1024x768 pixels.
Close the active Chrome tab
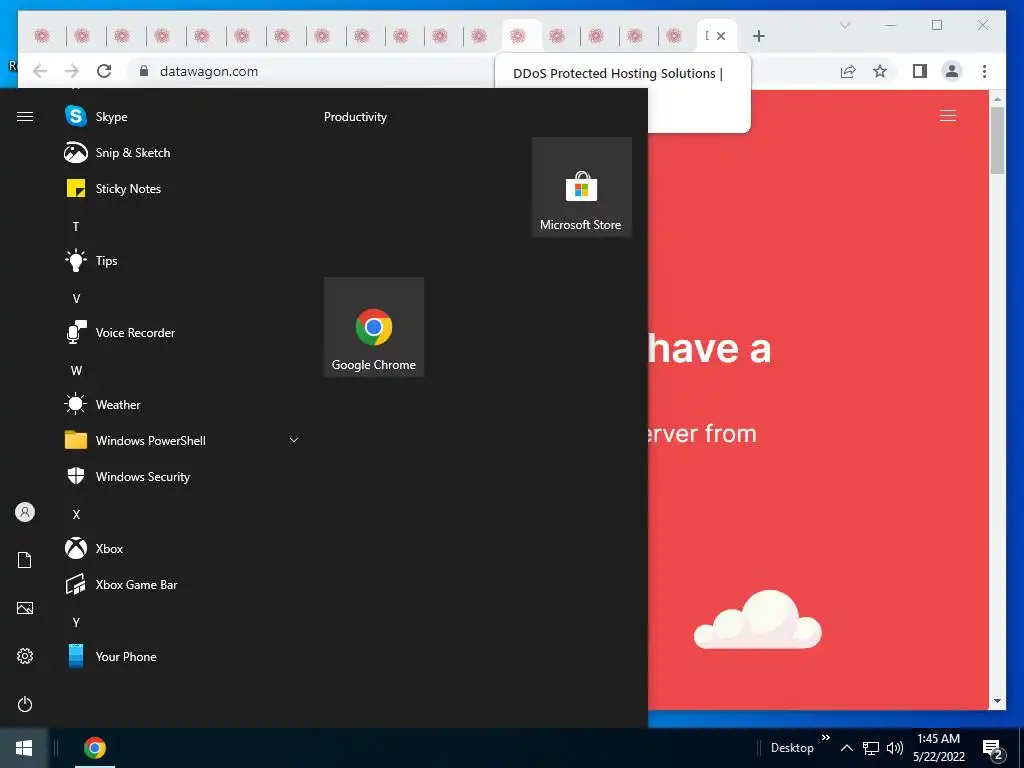click(721, 36)
